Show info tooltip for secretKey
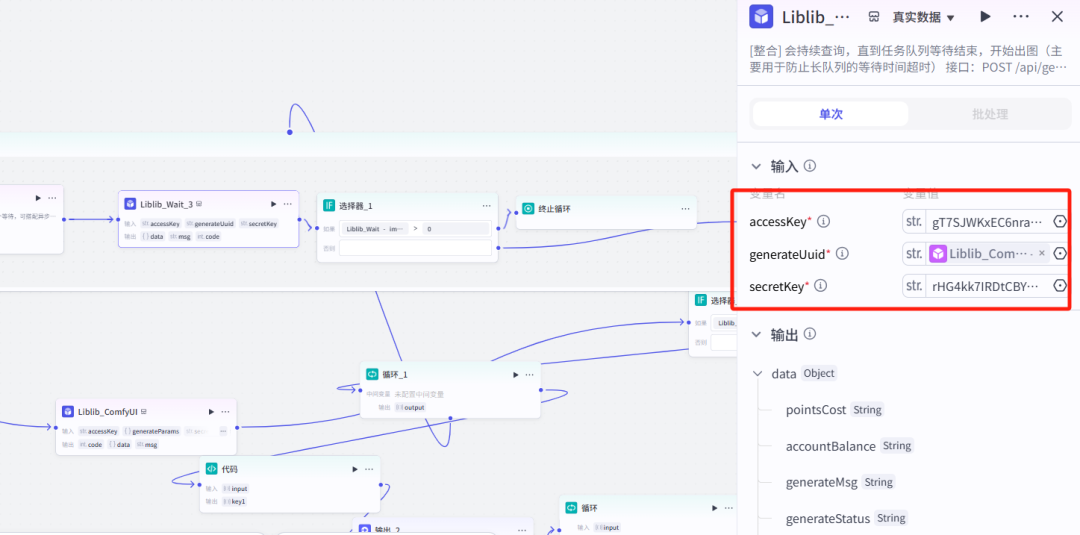 pyautogui.click(x=820, y=286)
